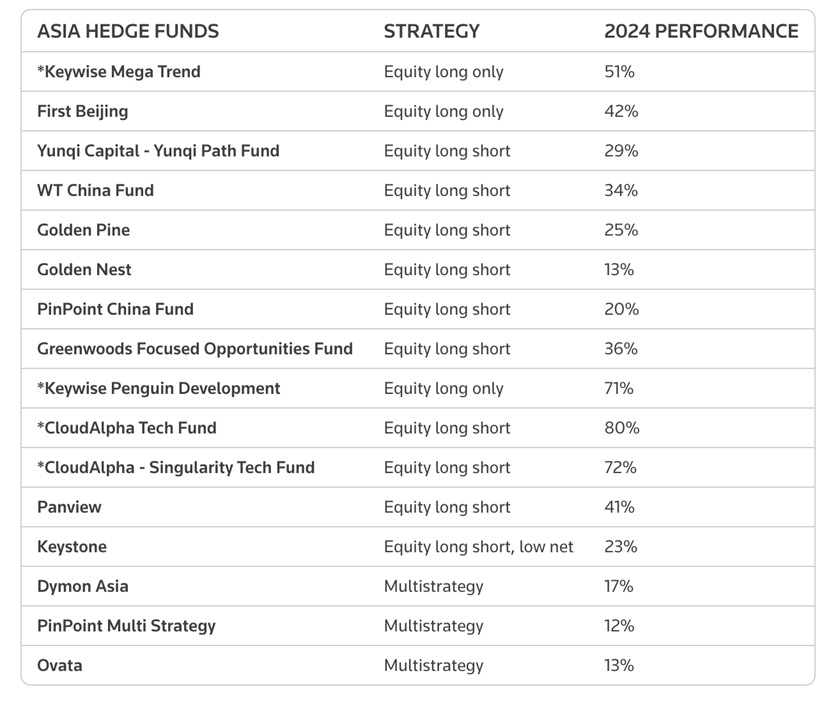Viewport: 831px width, 701px height.
Task: Click the Panview fund name
Action: pyautogui.click(x=69, y=507)
